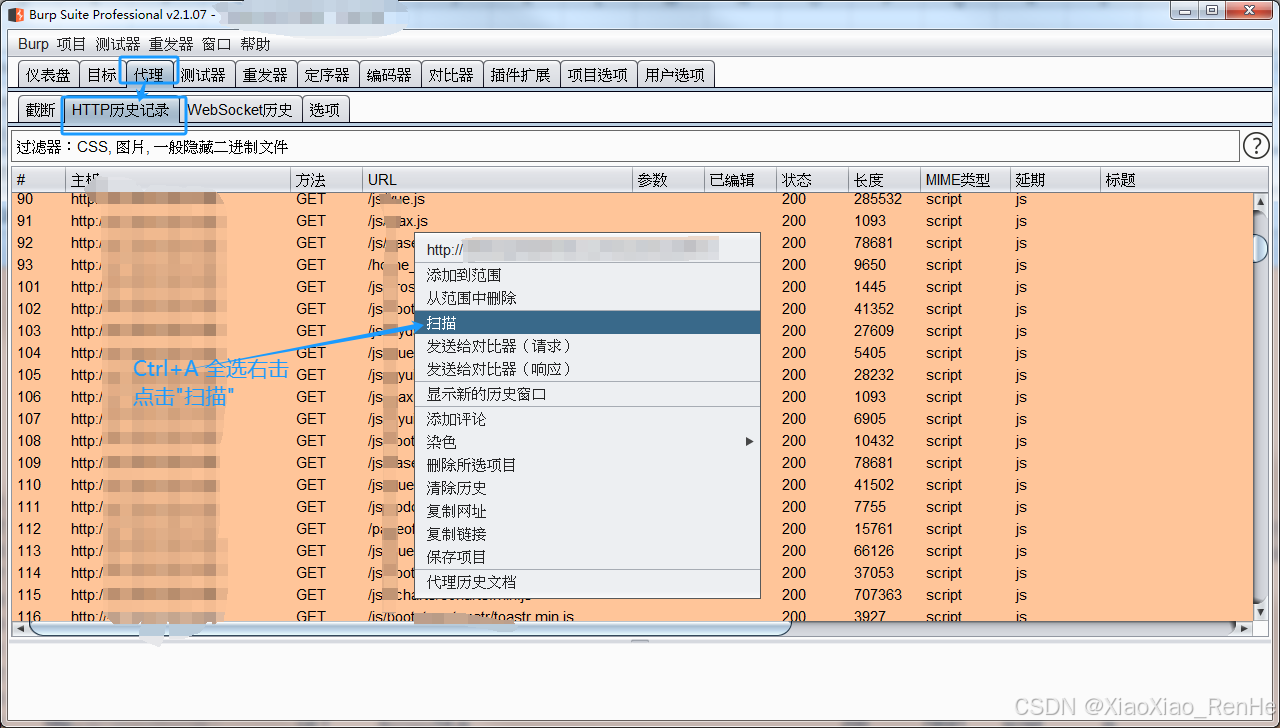Screen dimensions: 1280x728
Task: Sort by the MIME类型 column header
Action: [965, 180]
